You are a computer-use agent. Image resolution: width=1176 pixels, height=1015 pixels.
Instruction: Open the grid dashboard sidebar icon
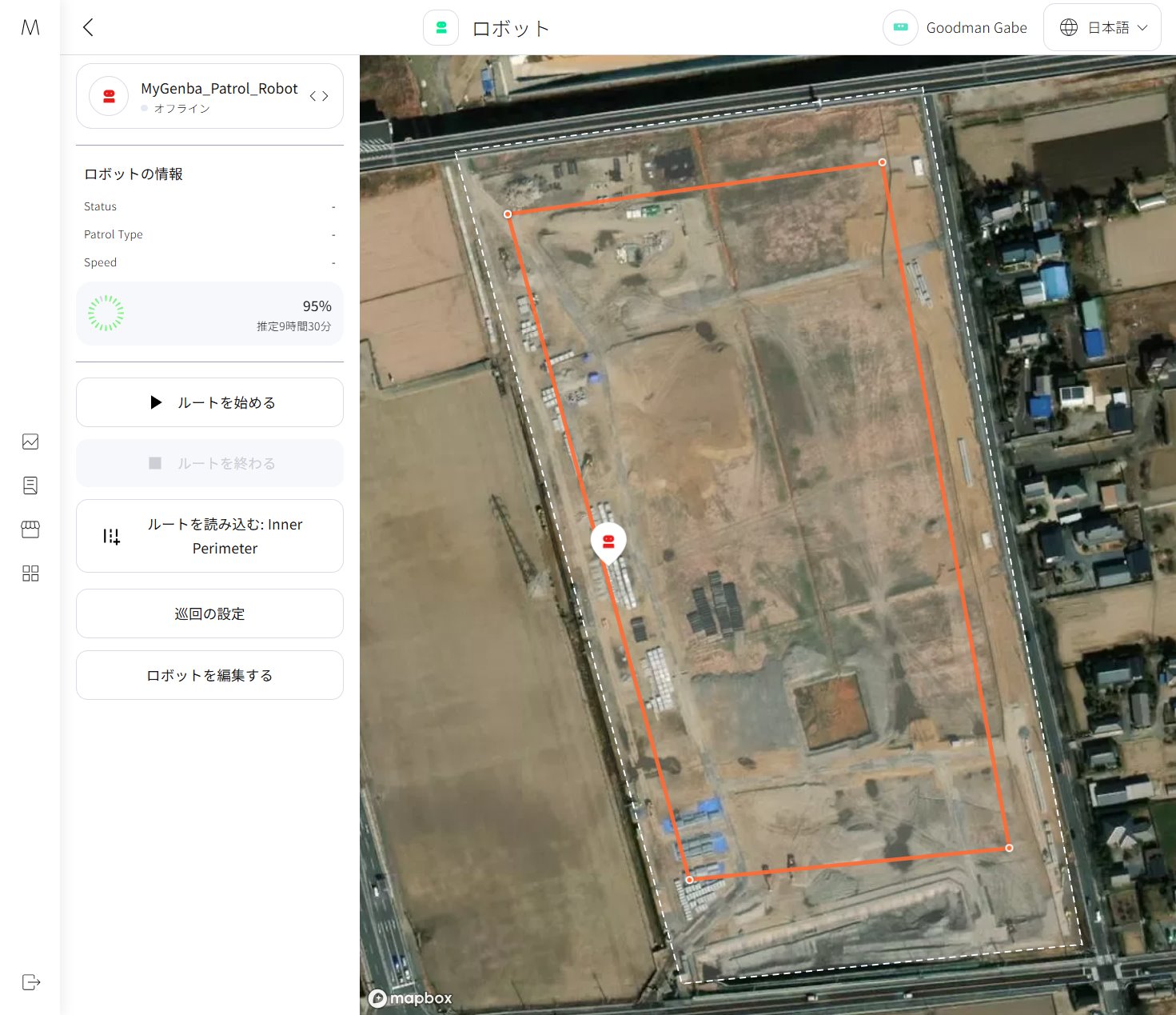(x=30, y=573)
